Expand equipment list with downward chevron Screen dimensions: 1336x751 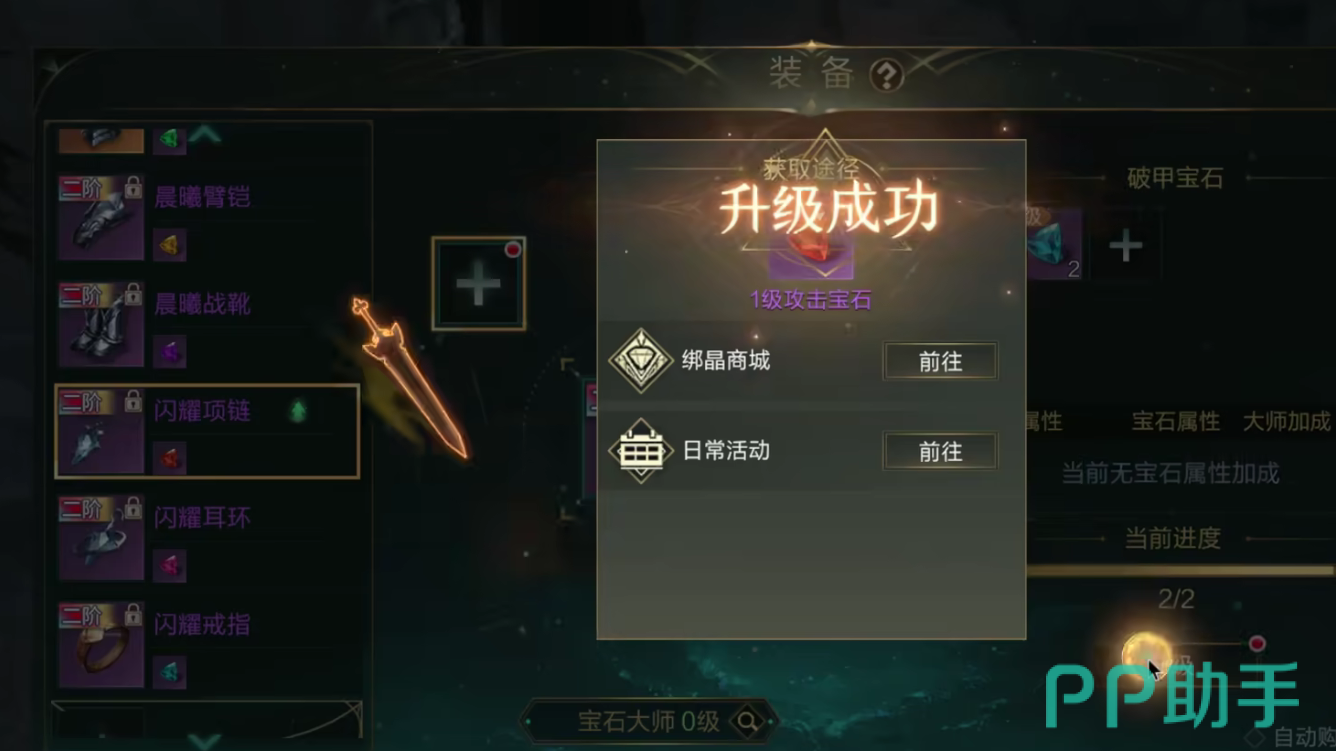(205, 741)
